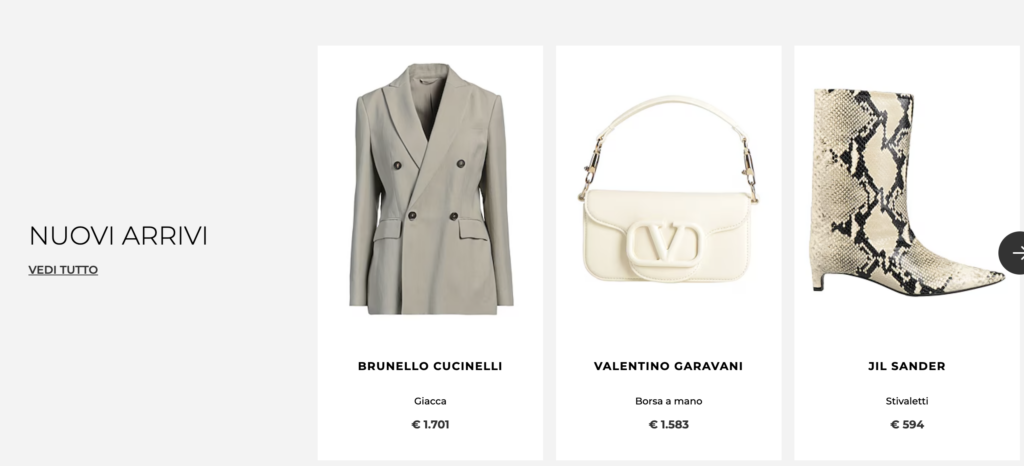Open the VEDI TUTTO link
The width and height of the screenshot is (1024, 466).
click(63, 270)
